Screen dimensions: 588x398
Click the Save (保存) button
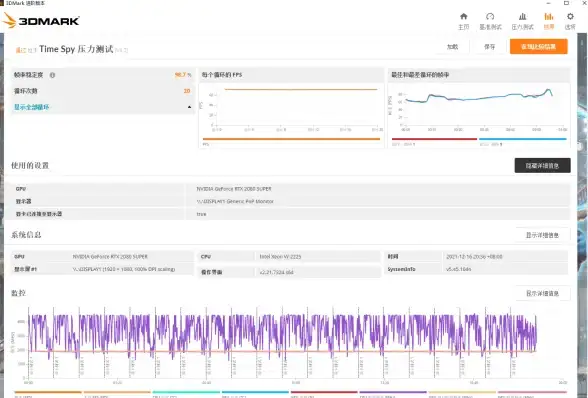489,47
